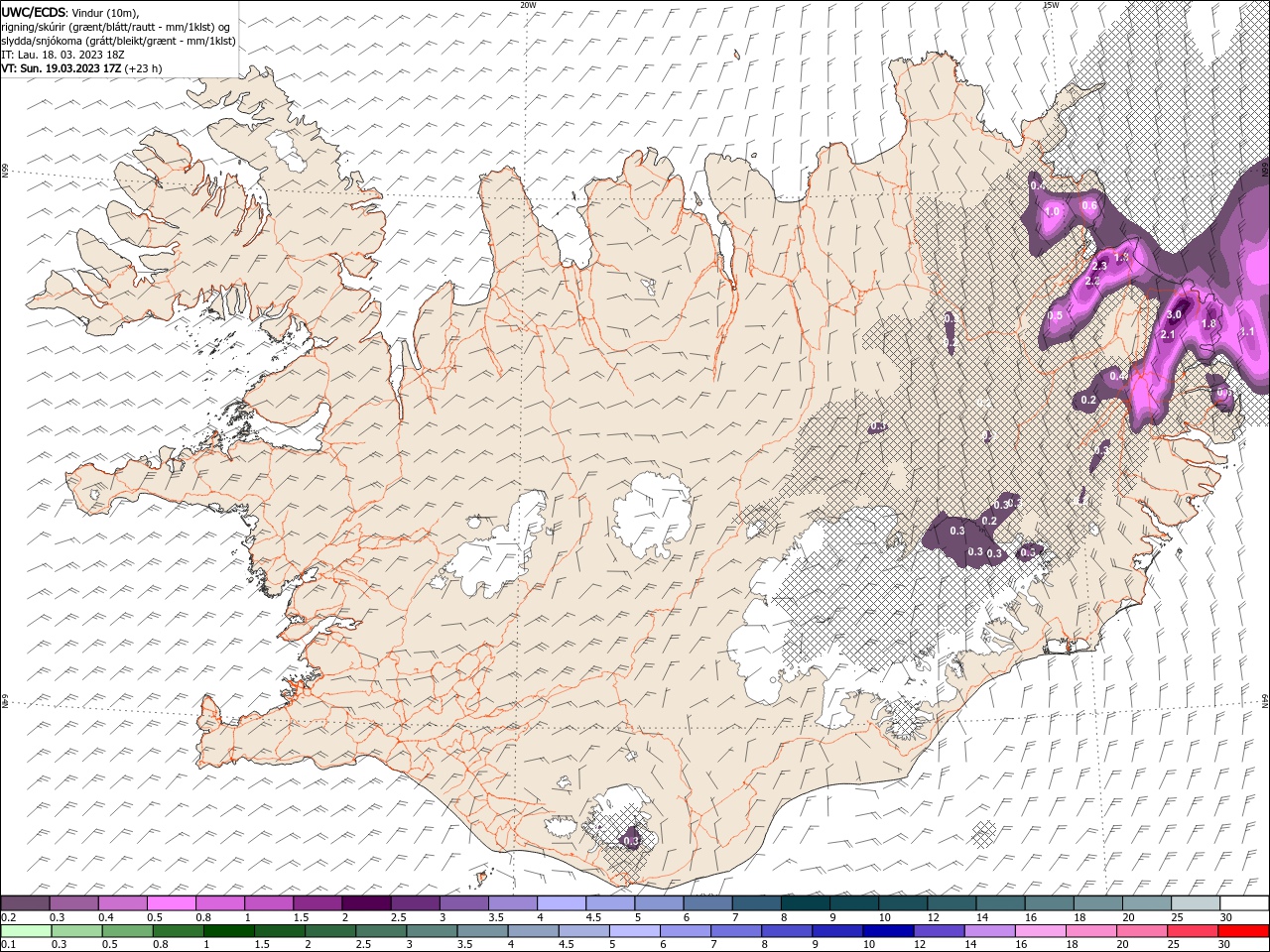Click the central white glacier with wind barbs
This screenshot has width=1270, height=952.
point(653,515)
